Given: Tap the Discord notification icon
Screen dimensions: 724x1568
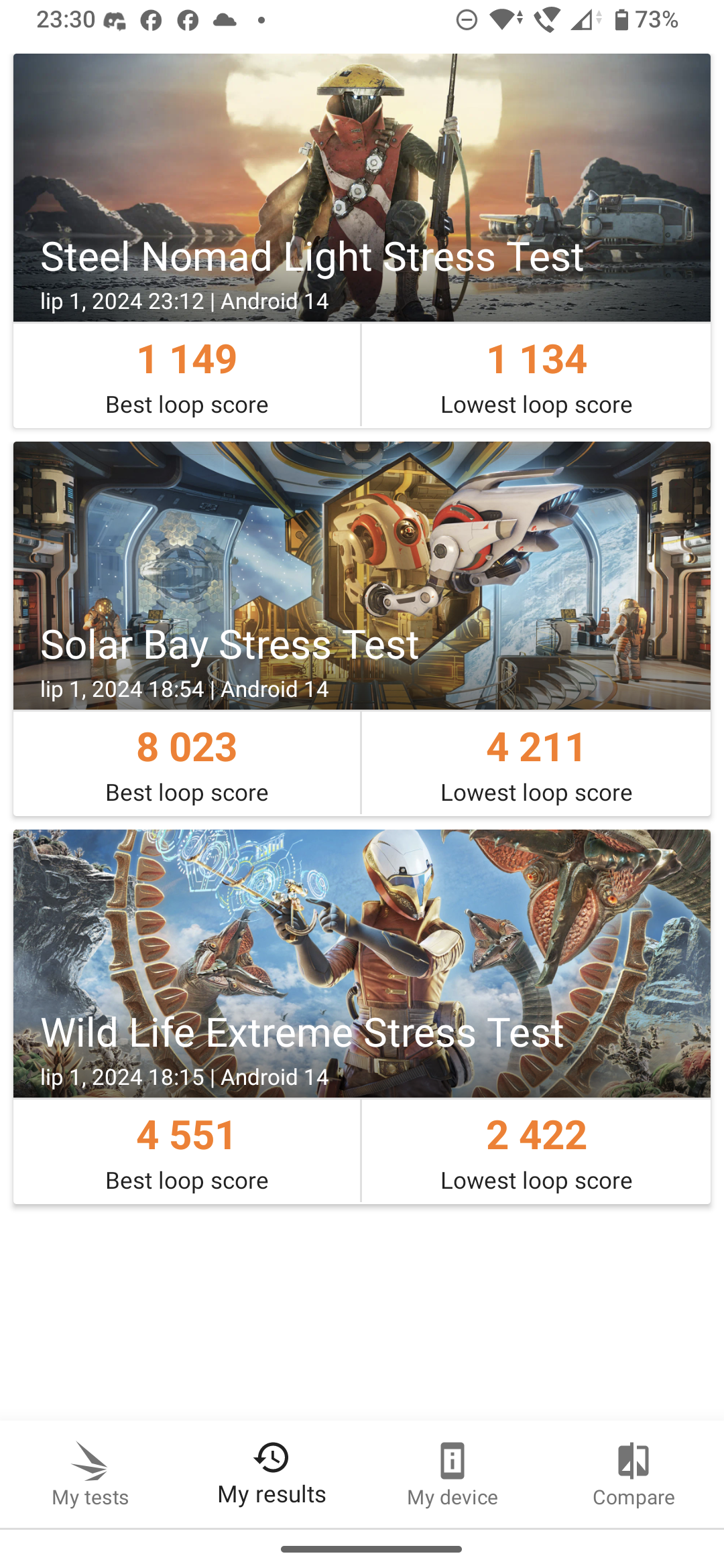Looking at the screenshot, I should [114, 21].
